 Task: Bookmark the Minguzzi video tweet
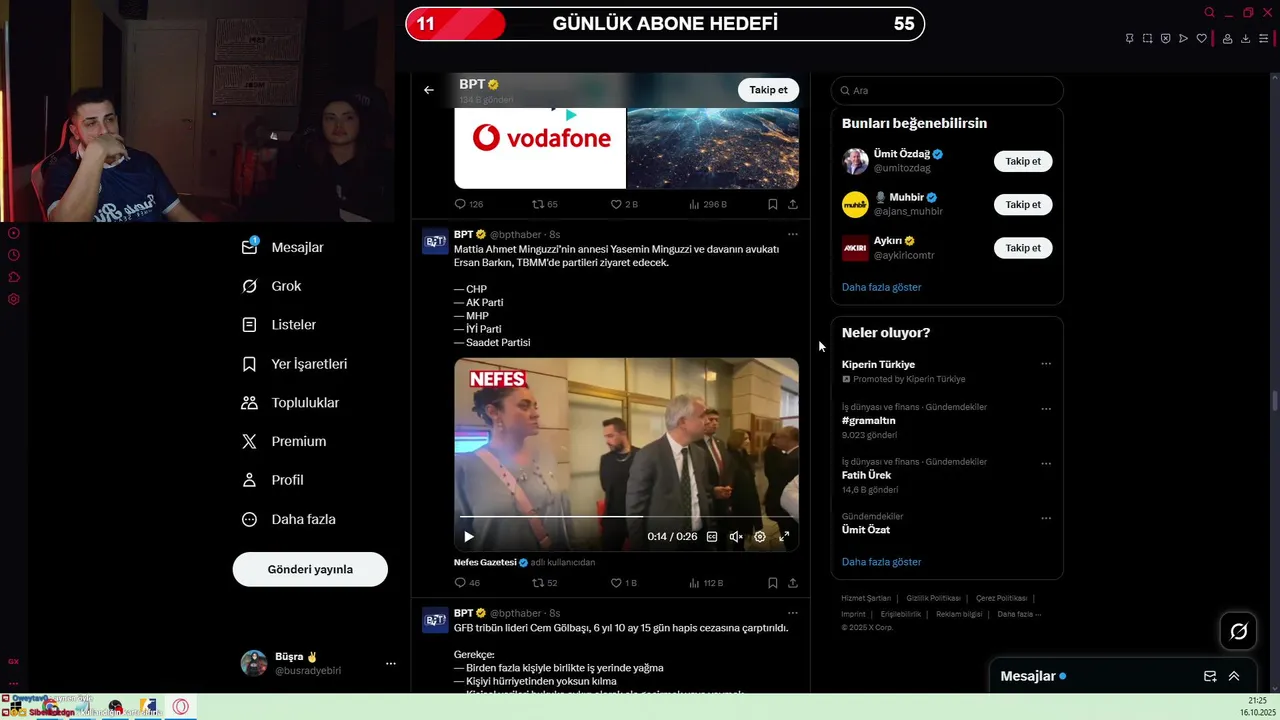click(773, 583)
